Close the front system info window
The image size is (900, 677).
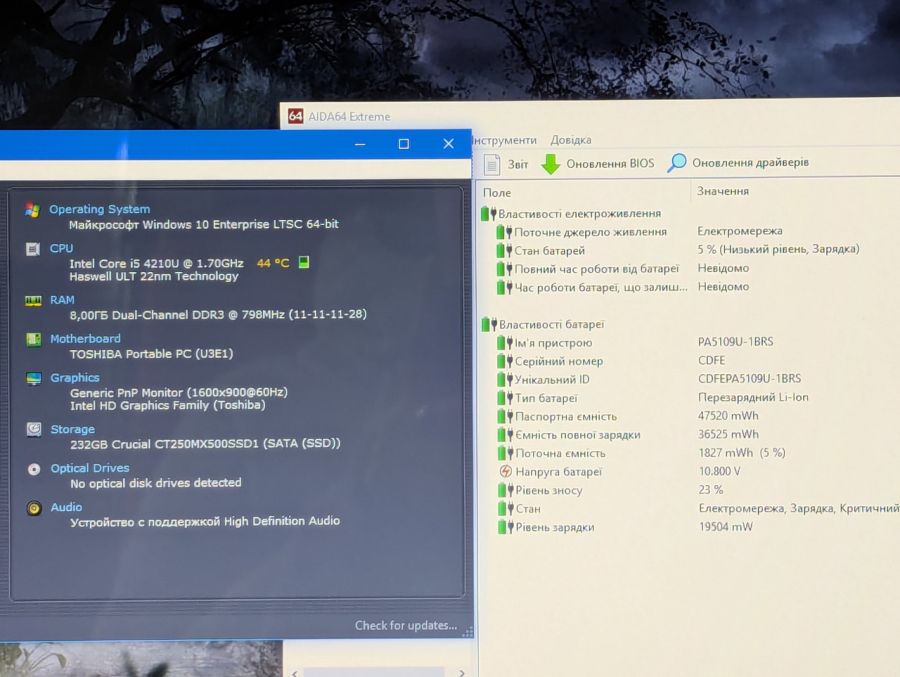(449, 144)
